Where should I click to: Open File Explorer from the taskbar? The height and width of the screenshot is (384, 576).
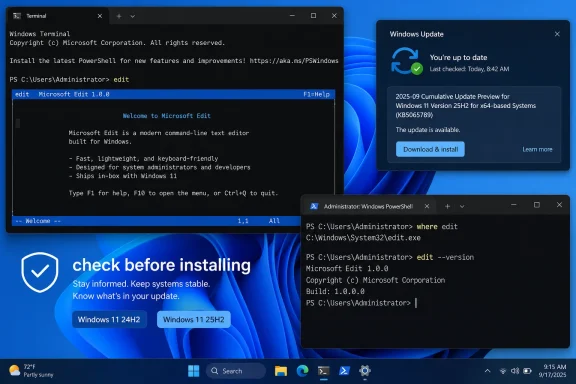click(x=281, y=371)
